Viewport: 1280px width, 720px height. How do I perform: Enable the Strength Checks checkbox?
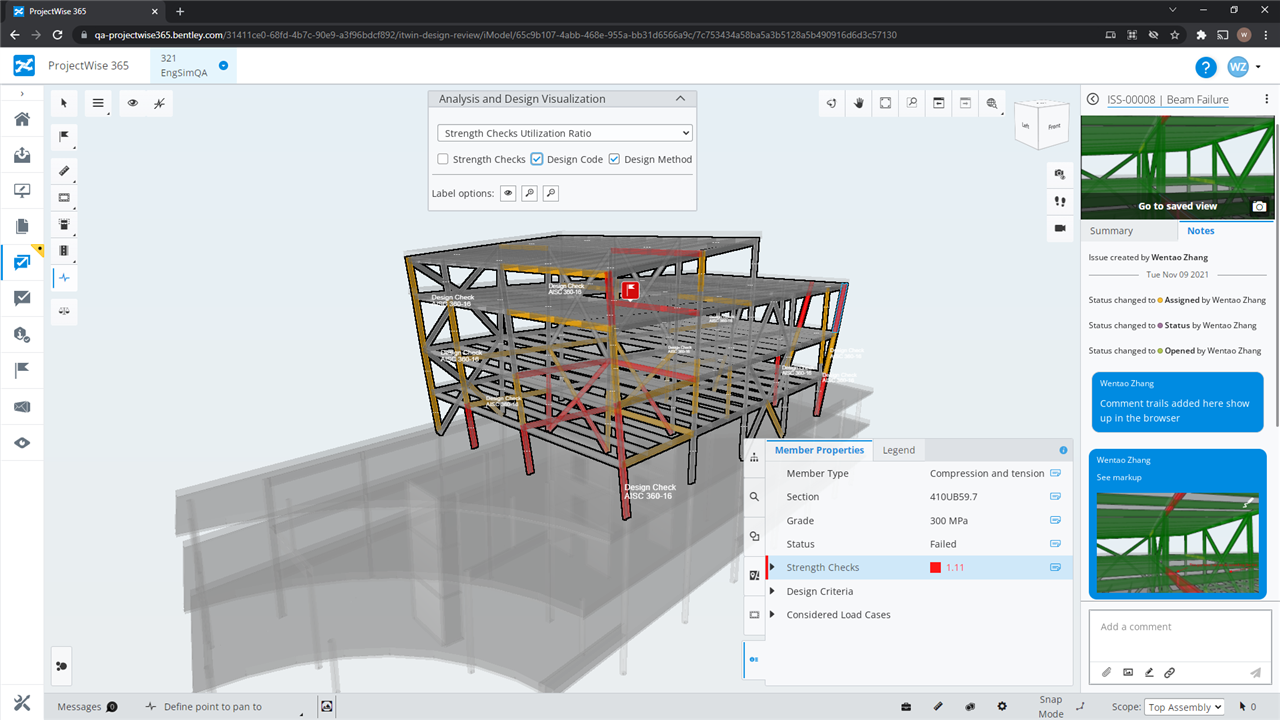click(443, 159)
